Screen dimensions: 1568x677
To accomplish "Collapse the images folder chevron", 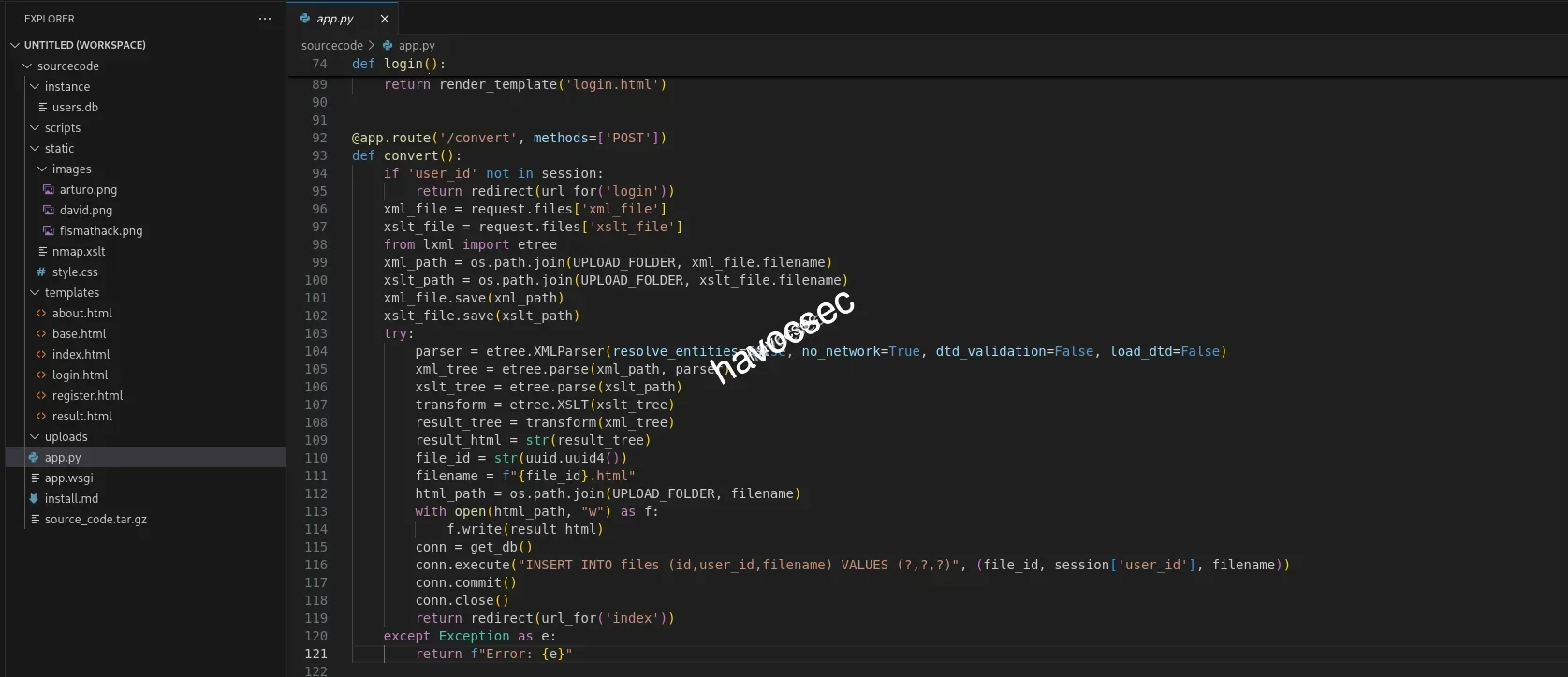I will coord(42,169).
